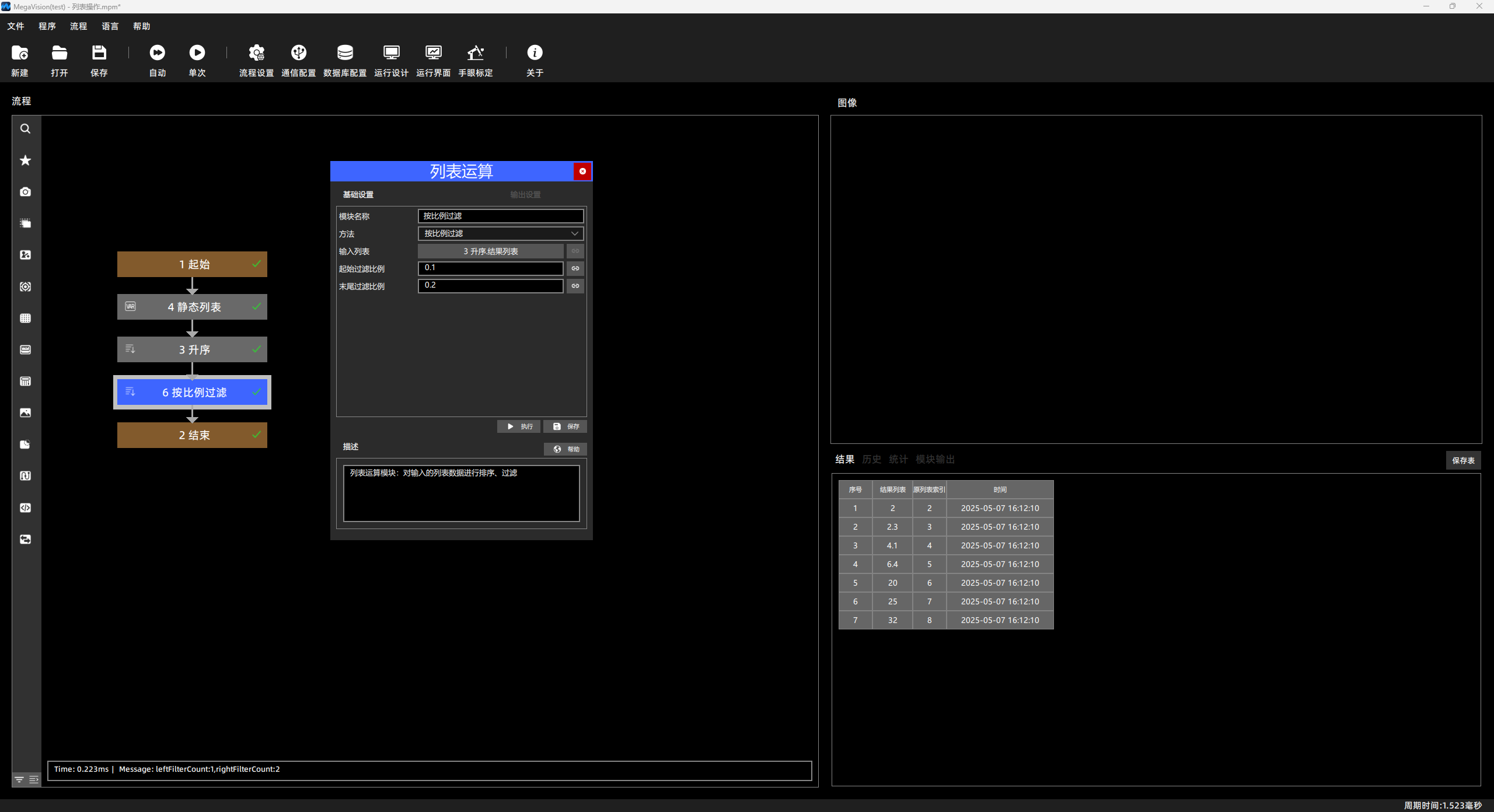Click 保存 button in 列表运算 dialog
1494x812 pixels.
[x=566, y=426]
